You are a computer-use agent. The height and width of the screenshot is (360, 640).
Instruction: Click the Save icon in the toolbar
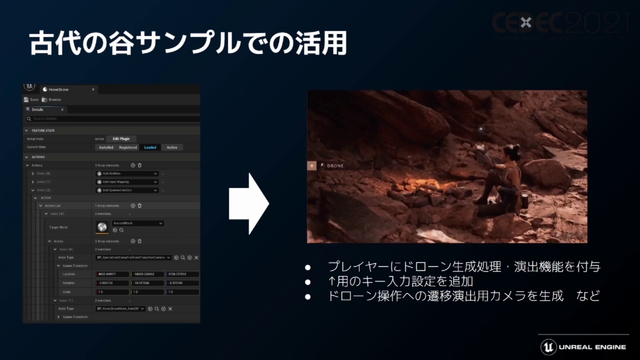(x=26, y=100)
